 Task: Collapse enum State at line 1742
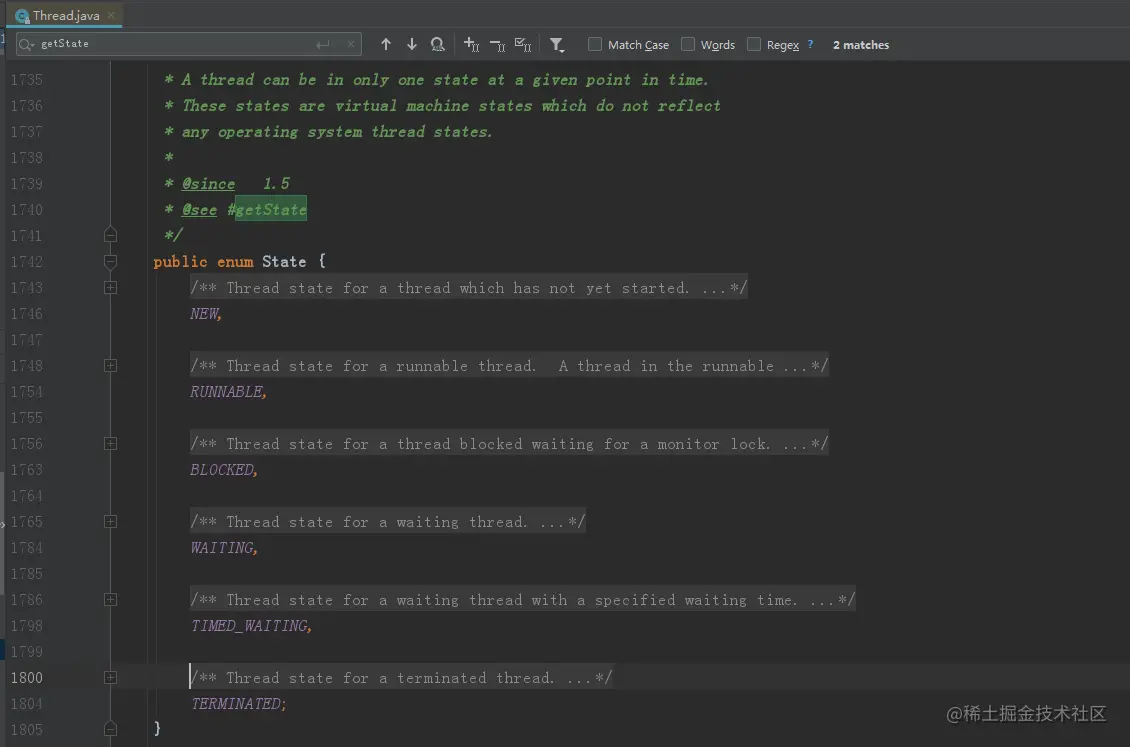pyautogui.click(x=110, y=261)
